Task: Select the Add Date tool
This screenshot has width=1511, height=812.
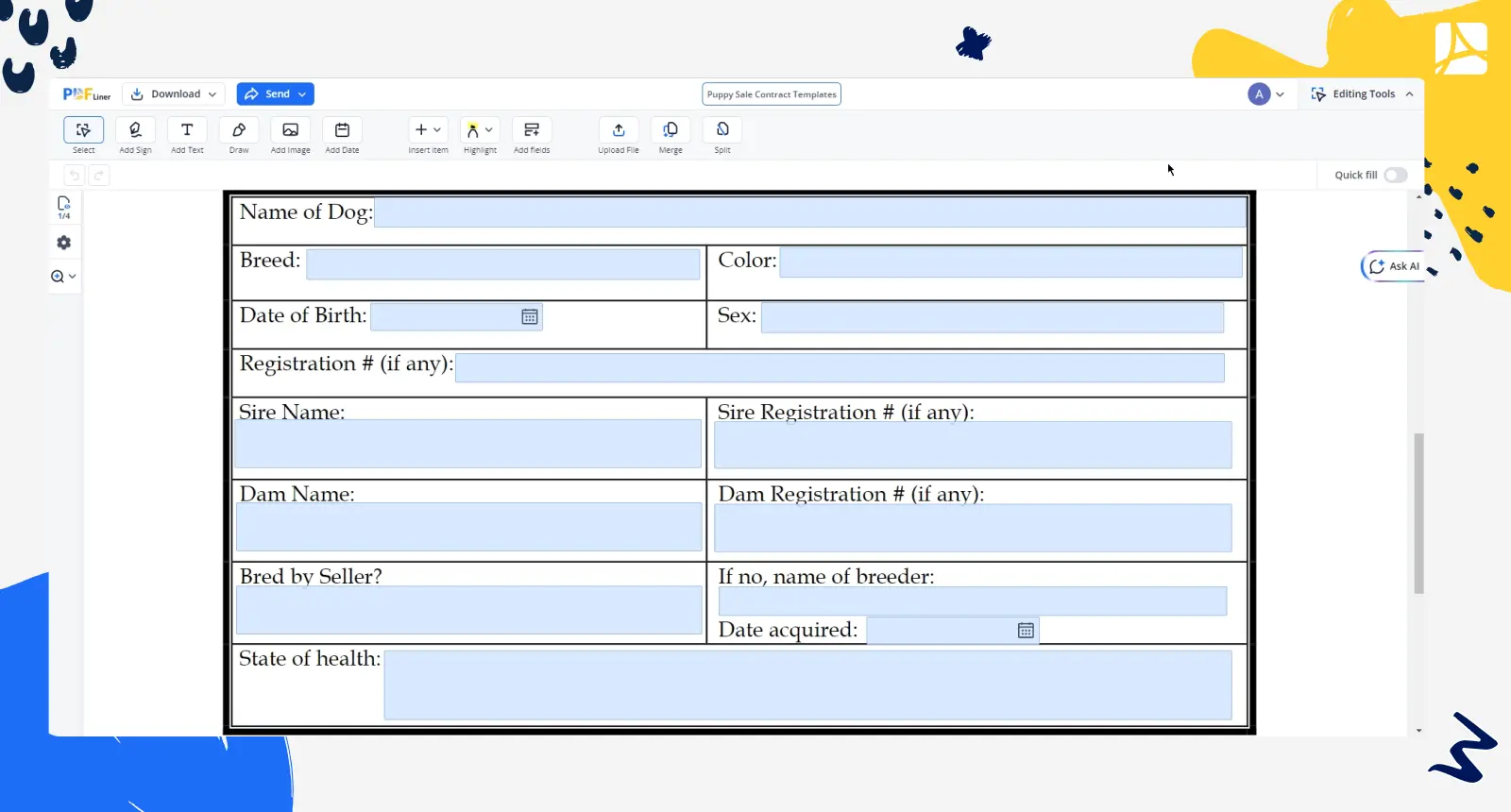Action: coord(342,130)
